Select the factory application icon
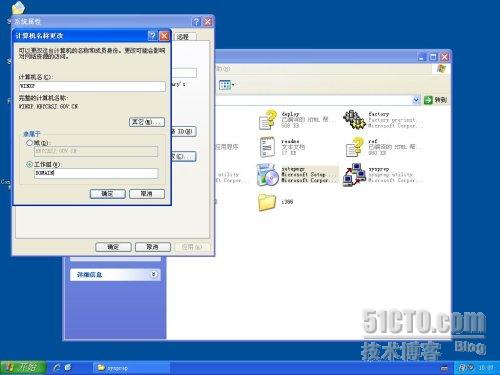 354,120
